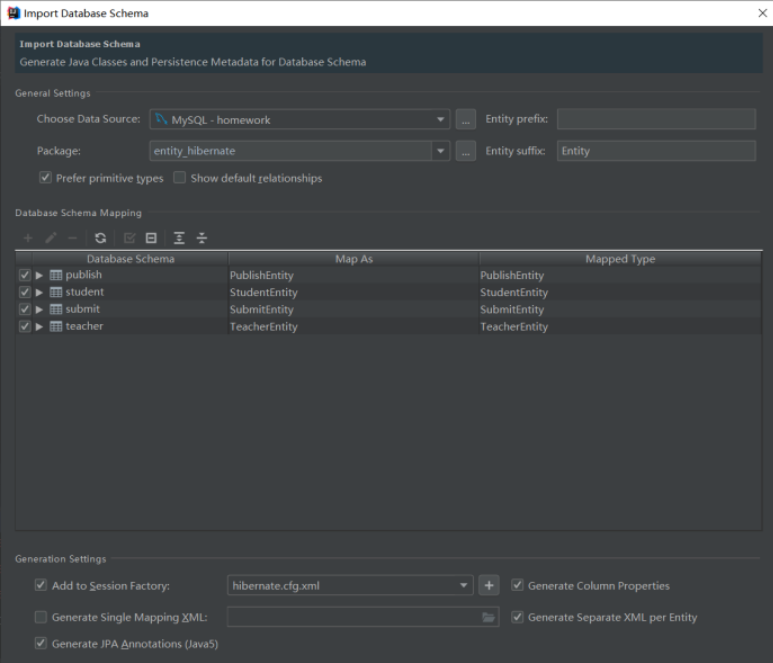Image resolution: width=773 pixels, height=663 pixels.
Task: Click the MySQL data source icon
Action: [x=161, y=119]
